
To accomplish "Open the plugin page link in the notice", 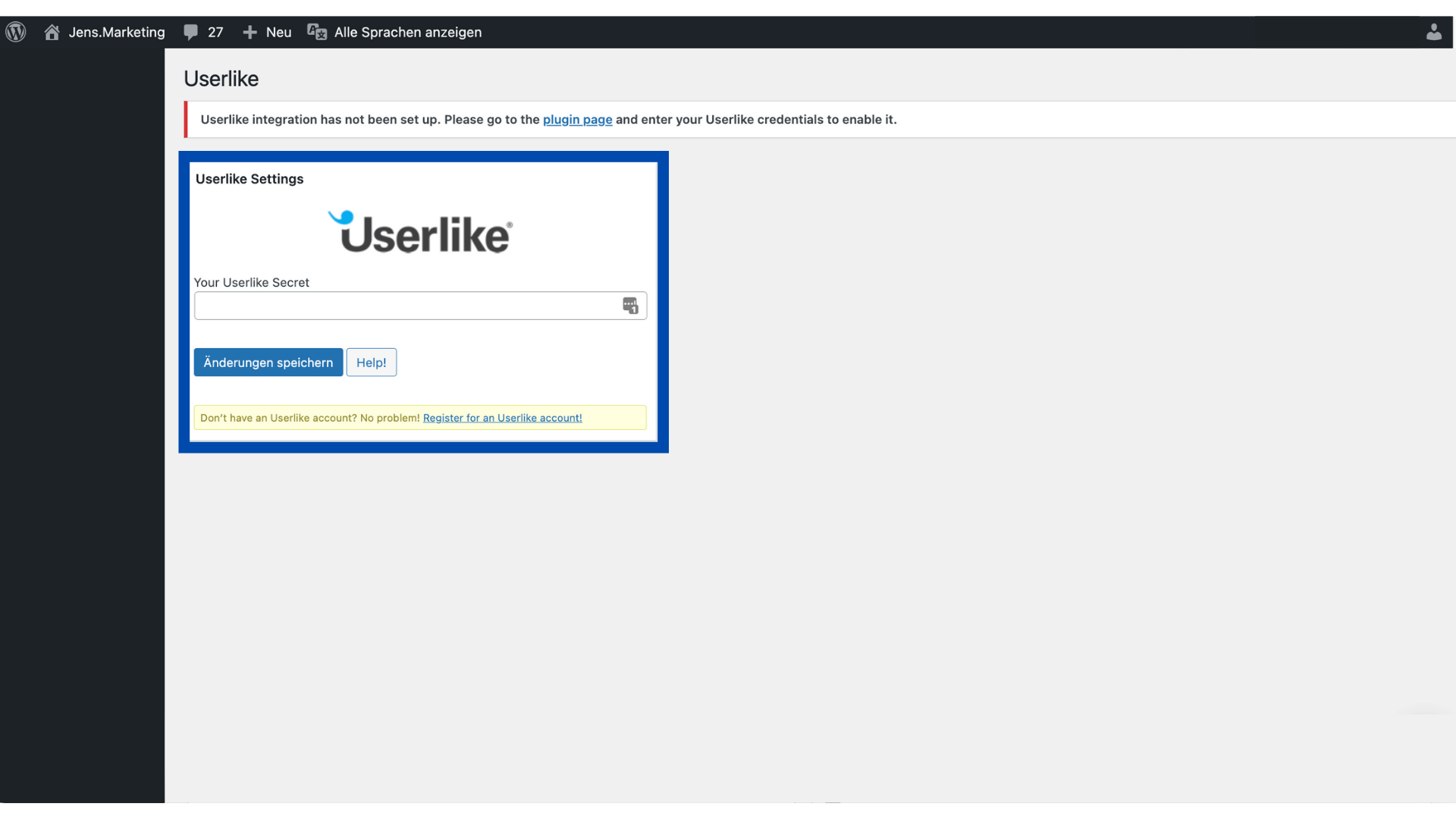I will (577, 119).
